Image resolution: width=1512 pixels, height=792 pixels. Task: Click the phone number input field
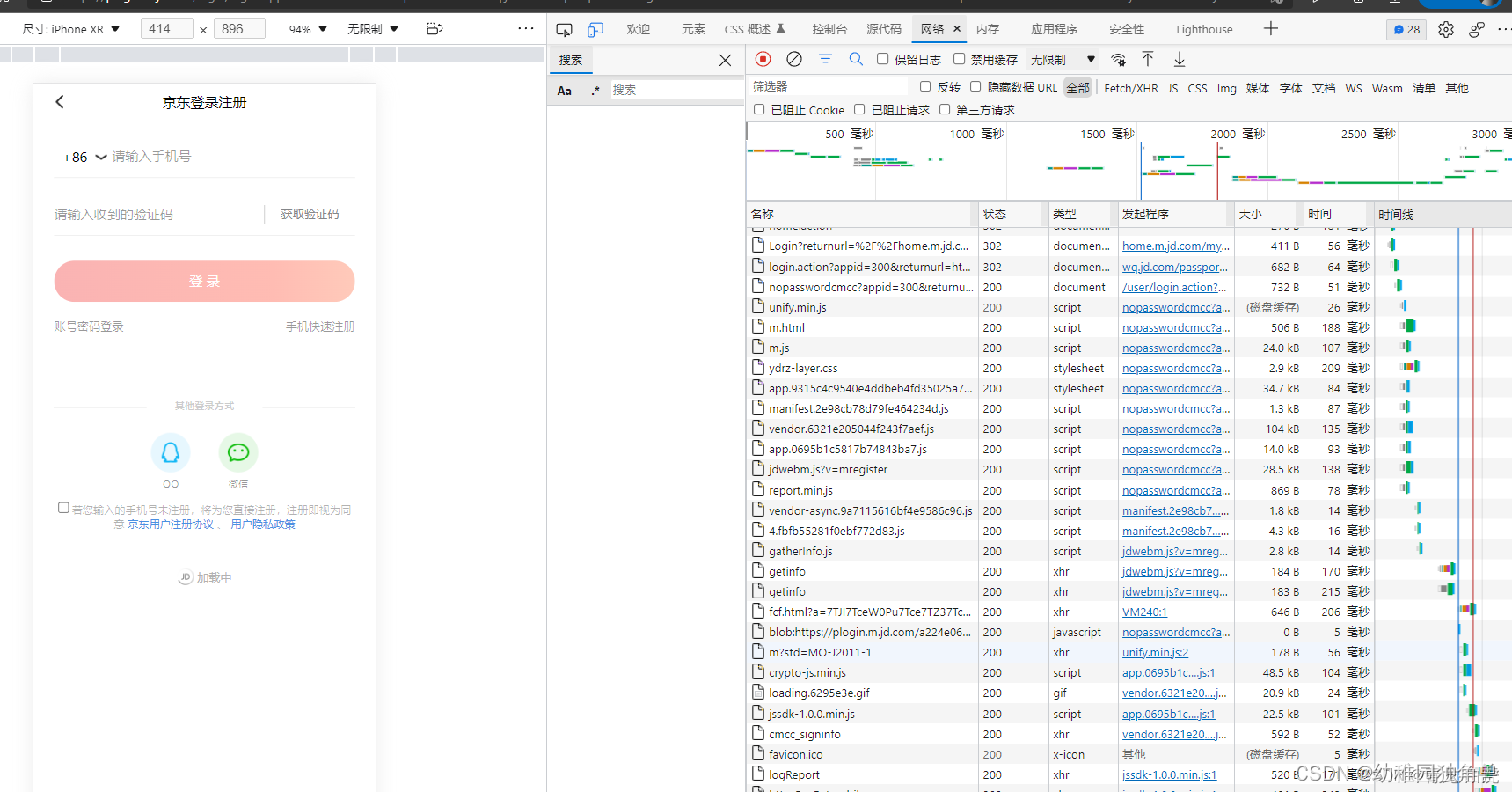click(233, 157)
